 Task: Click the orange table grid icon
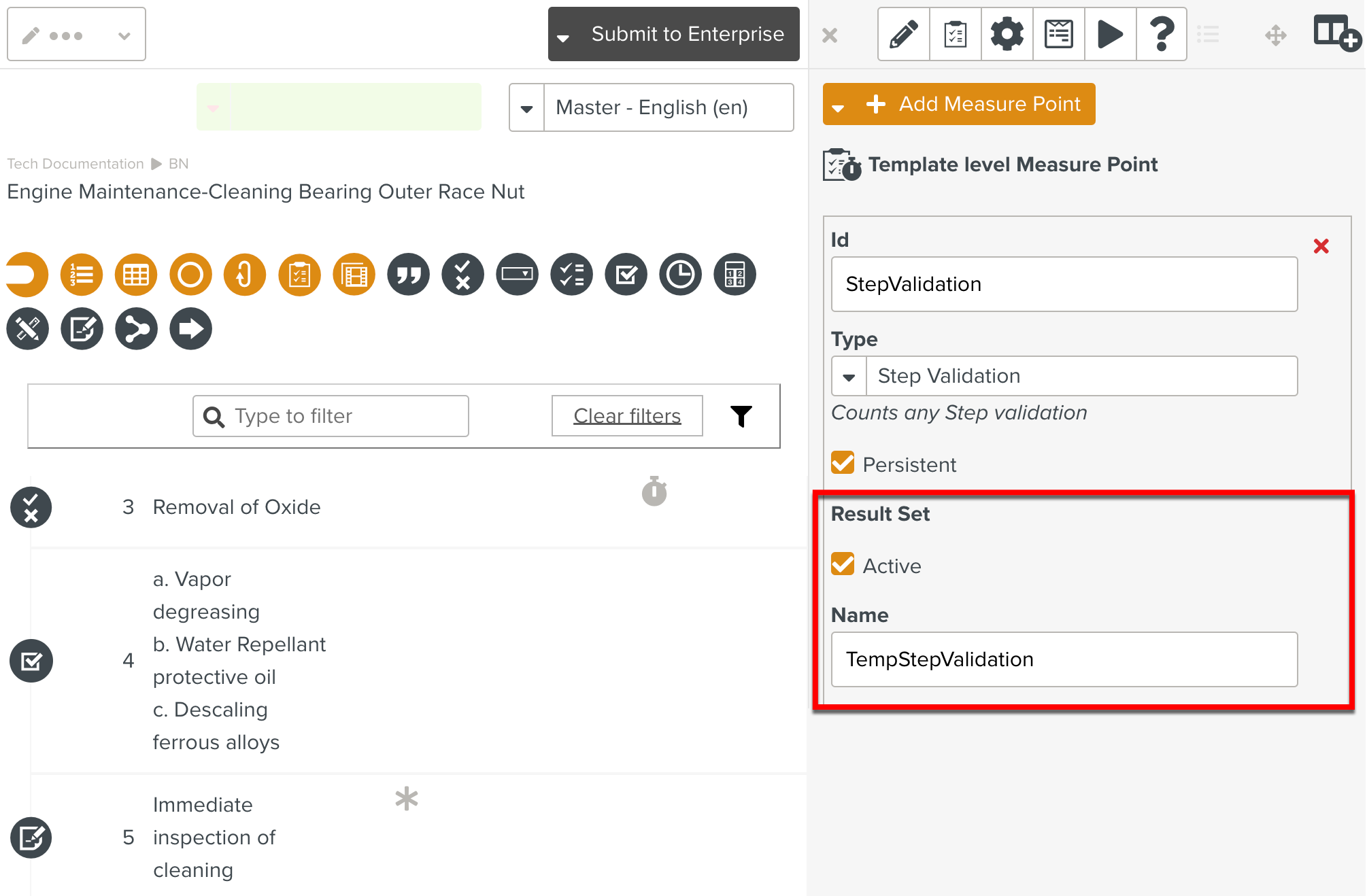click(x=136, y=275)
